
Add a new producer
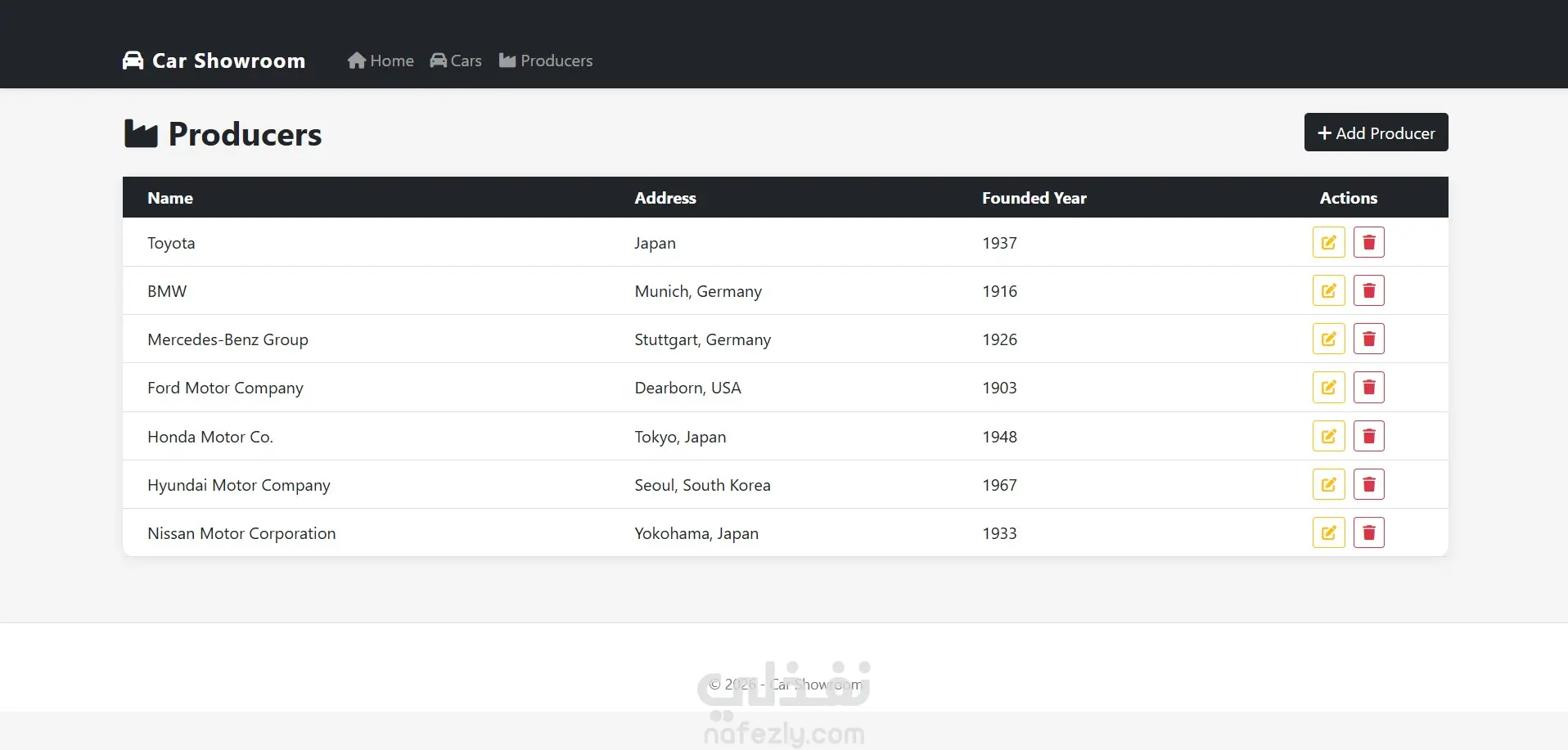tap(1376, 132)
